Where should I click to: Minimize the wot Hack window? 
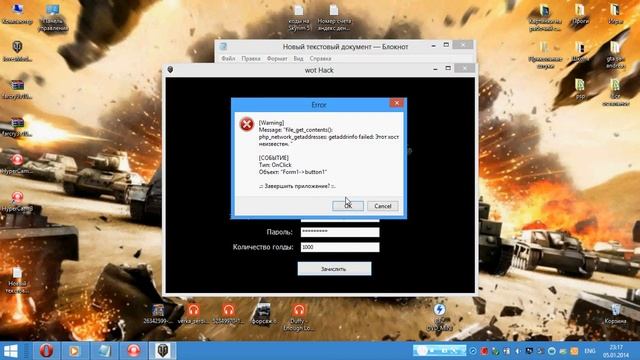click(435, 69)
